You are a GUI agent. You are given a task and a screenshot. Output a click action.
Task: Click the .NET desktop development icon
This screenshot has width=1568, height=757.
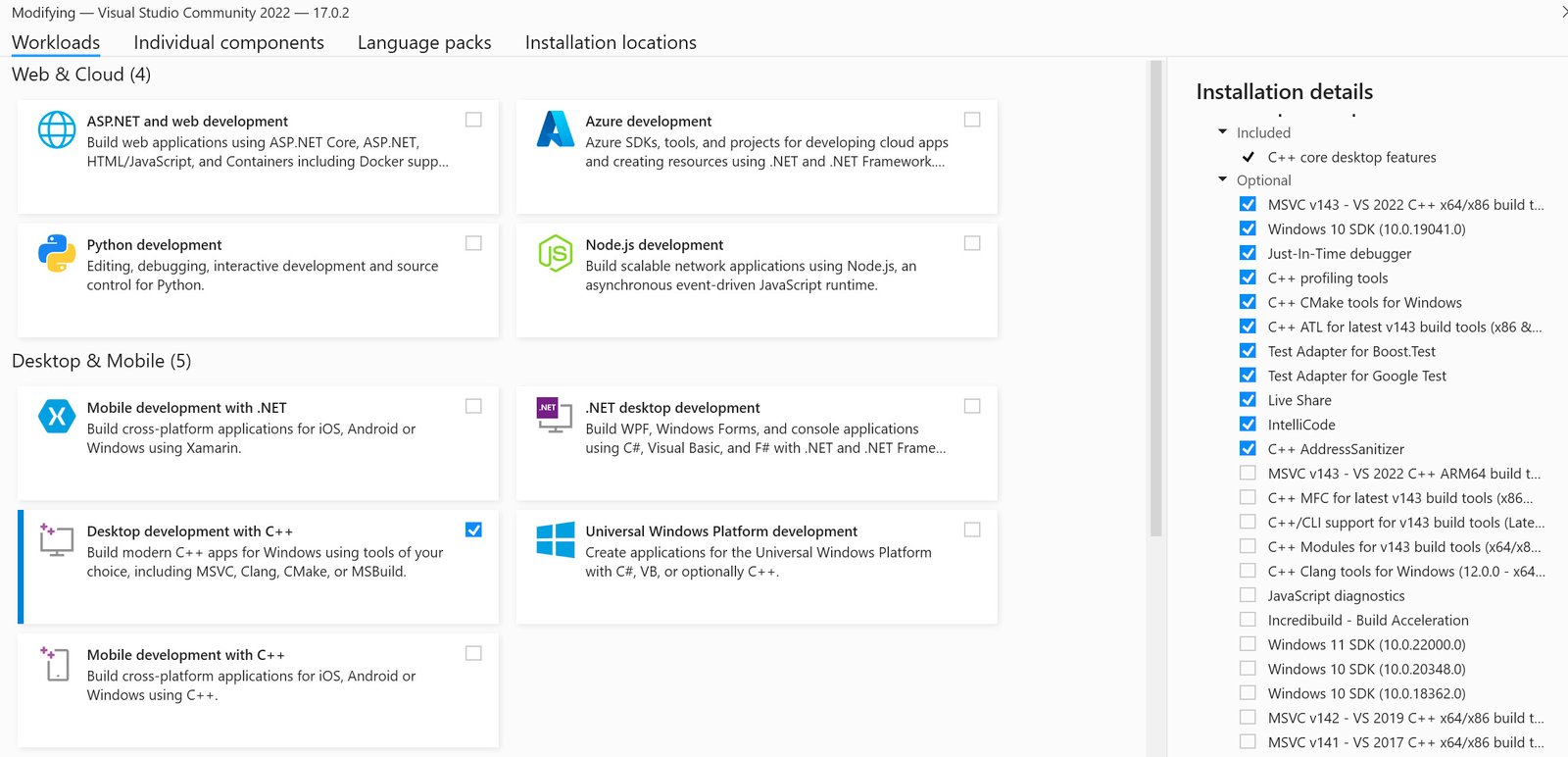(x=554, y=414)
